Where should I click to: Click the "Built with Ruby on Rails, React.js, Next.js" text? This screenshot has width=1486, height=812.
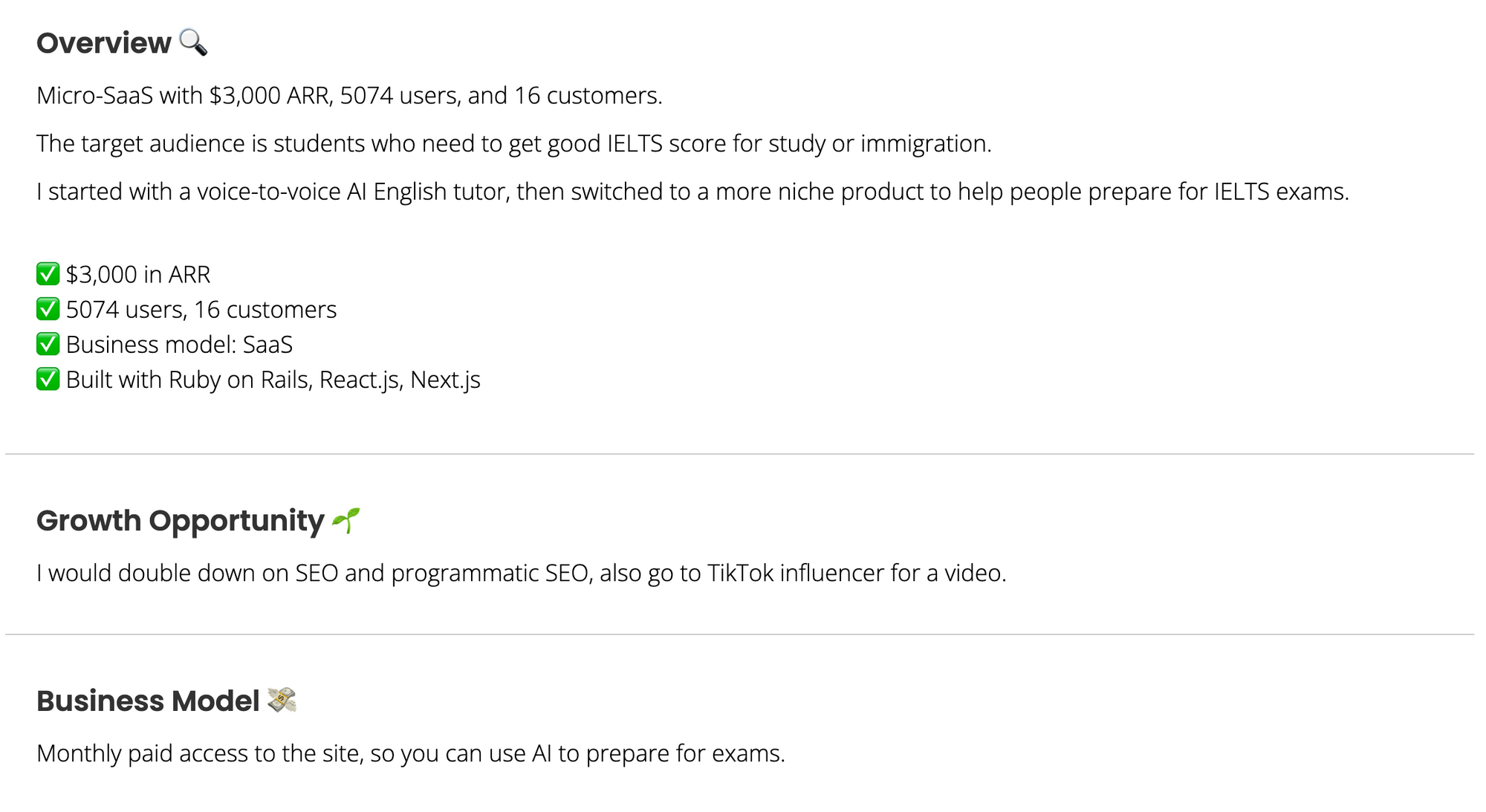[x=273, y=380]
